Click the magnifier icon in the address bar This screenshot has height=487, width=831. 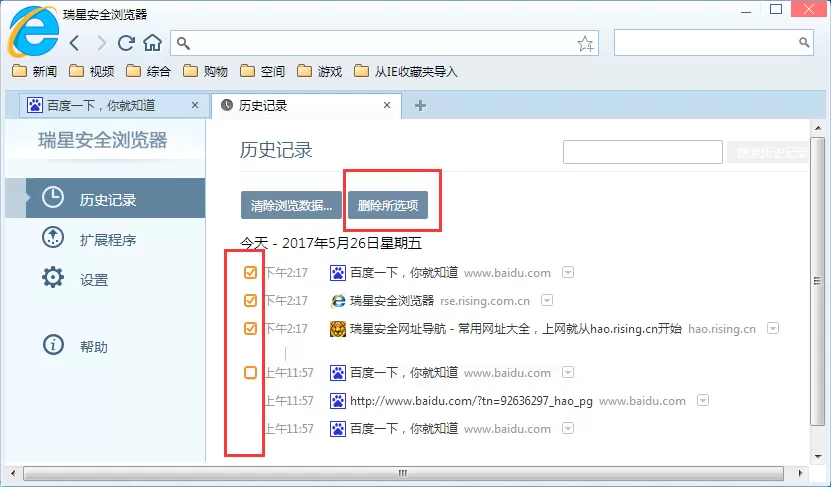183,43
